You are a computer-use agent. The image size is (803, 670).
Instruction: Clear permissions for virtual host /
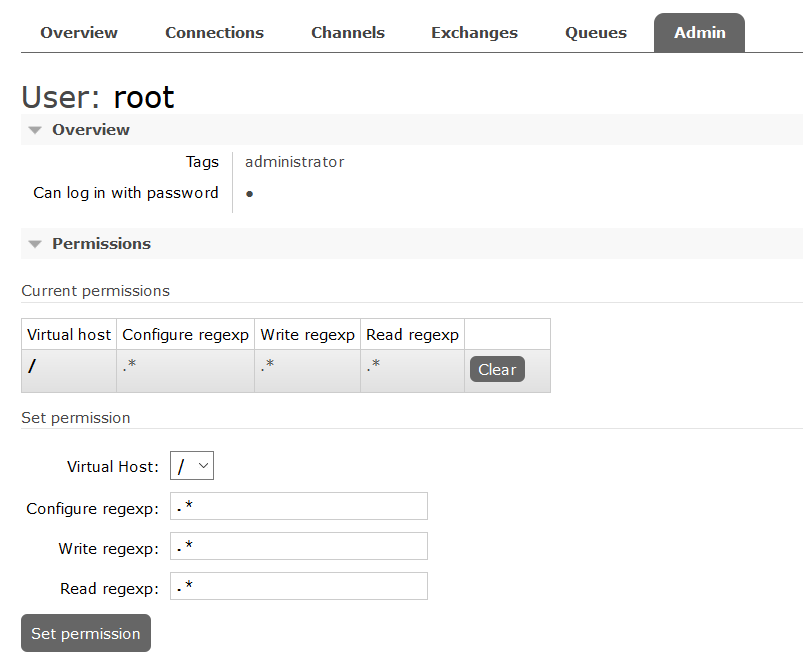pyautogui.click(x=497, y=369)
